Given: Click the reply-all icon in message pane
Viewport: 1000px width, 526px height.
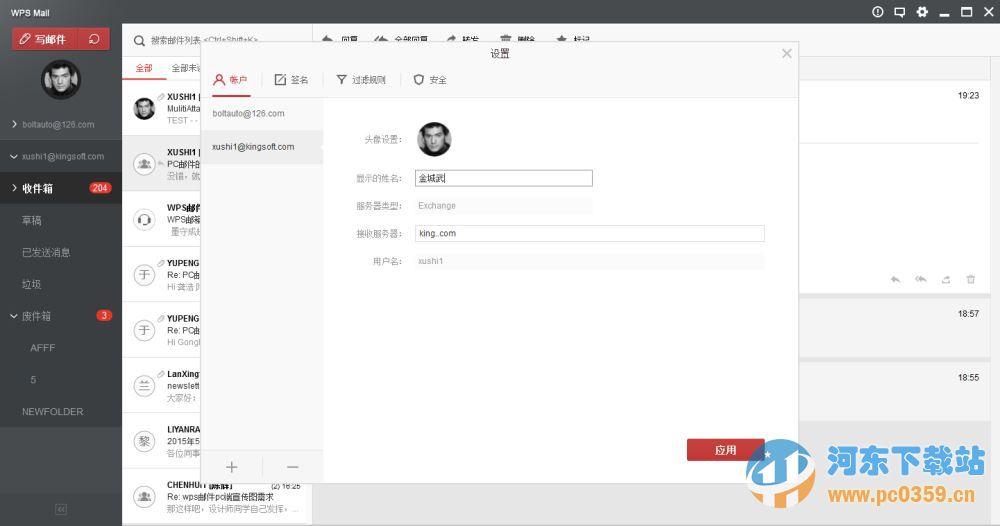Looking at the screenshot, I should pos(921,279).
